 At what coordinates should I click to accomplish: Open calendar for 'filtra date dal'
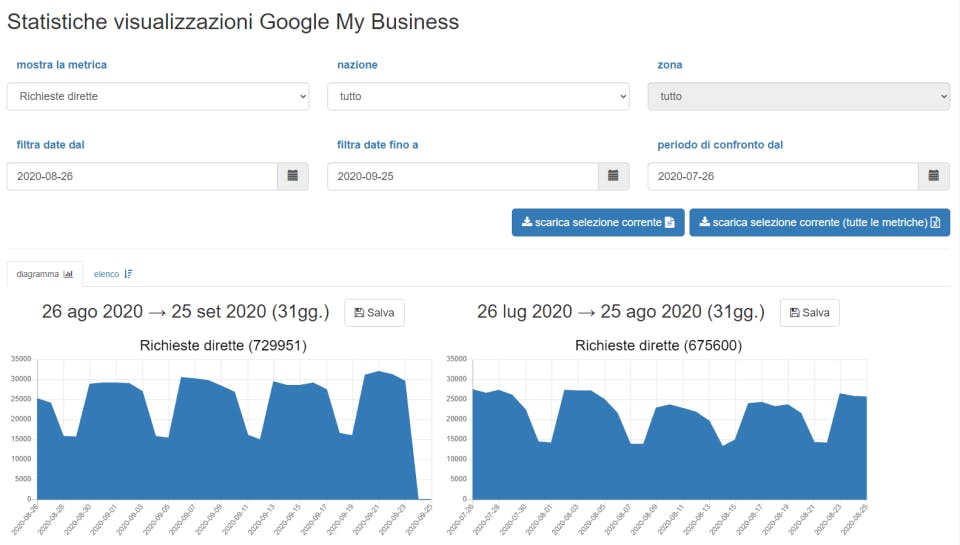293,176
